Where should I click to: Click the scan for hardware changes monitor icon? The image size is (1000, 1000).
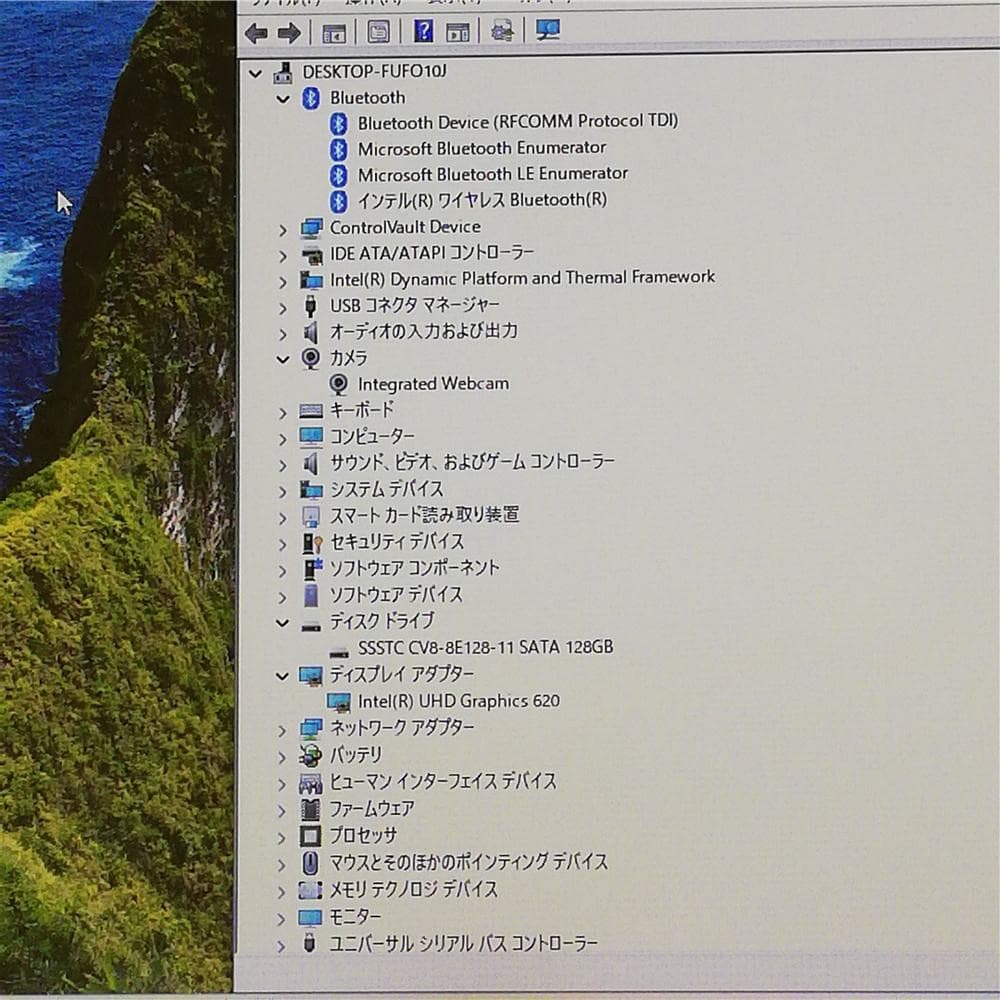(x=547, y=29)
